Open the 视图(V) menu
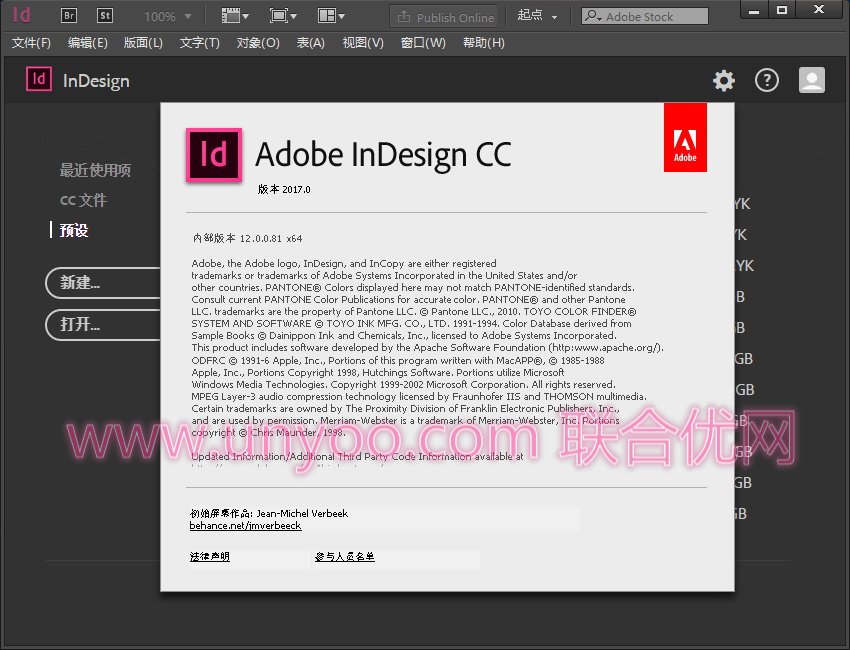This screenshot has width=850, height=650. [363, 43]
